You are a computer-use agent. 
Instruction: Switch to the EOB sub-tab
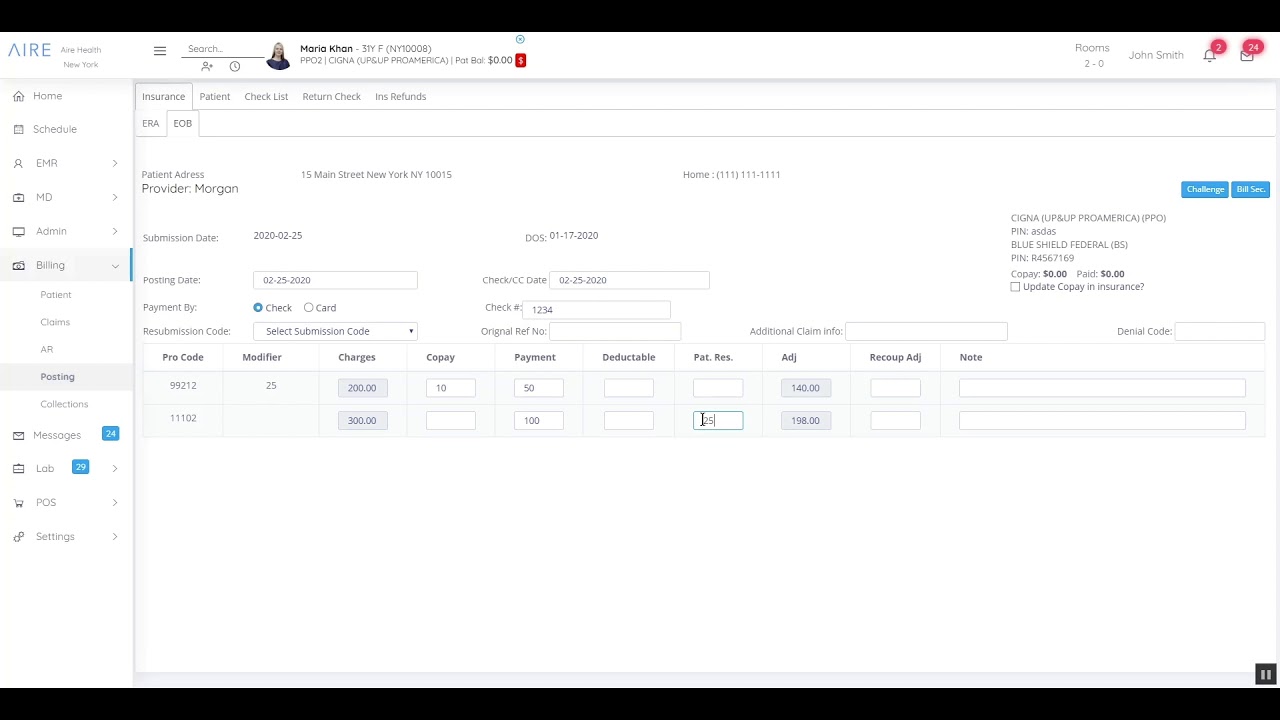(x=182, y=123)
